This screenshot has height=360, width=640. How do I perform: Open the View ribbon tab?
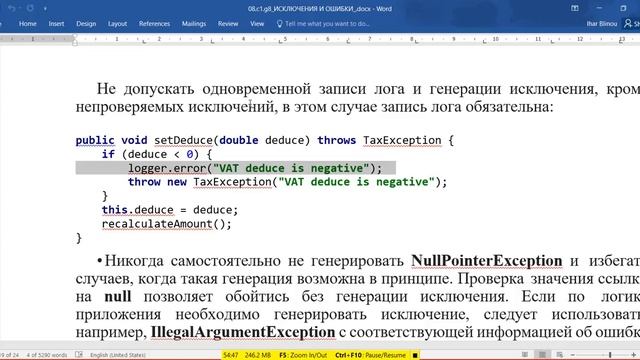pyautogui.click(x=257, y=24)
